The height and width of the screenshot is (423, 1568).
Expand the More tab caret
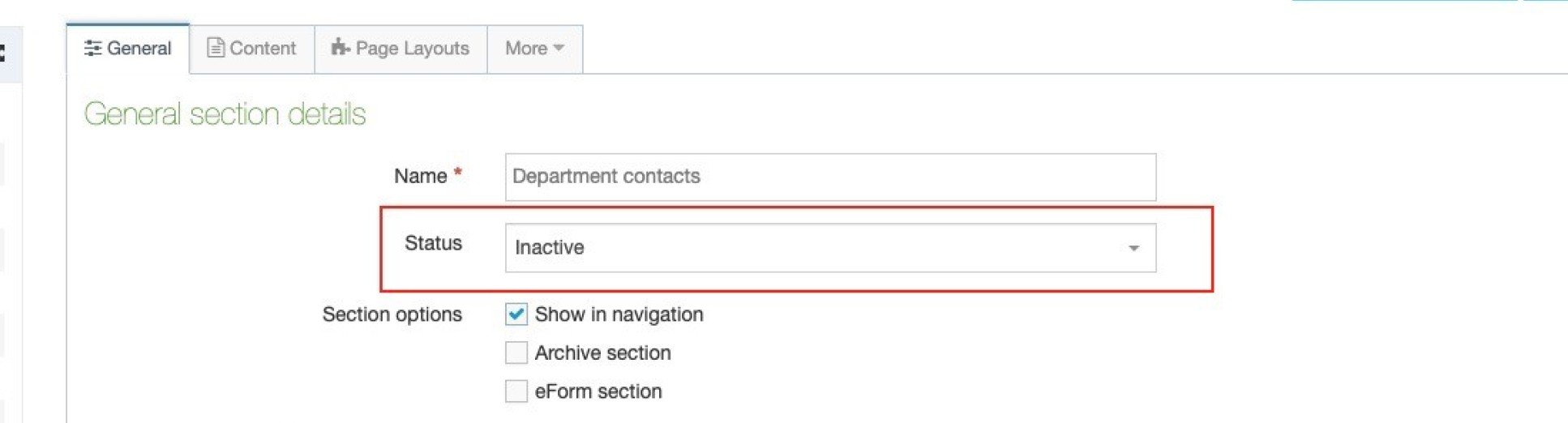559,49
